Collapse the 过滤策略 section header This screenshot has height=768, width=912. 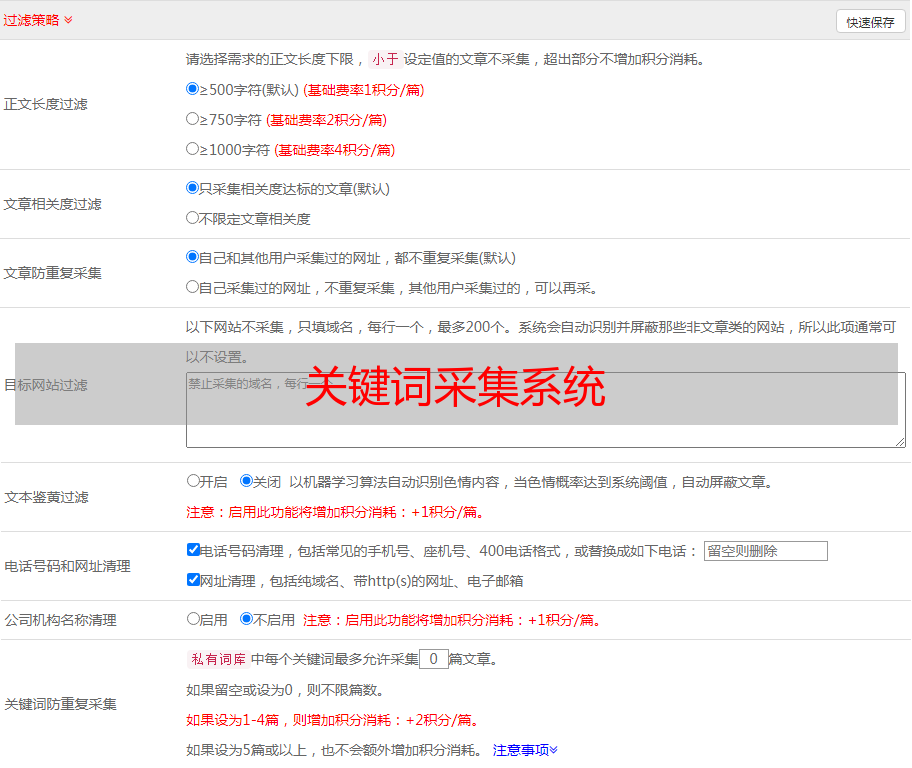(38, 20)
